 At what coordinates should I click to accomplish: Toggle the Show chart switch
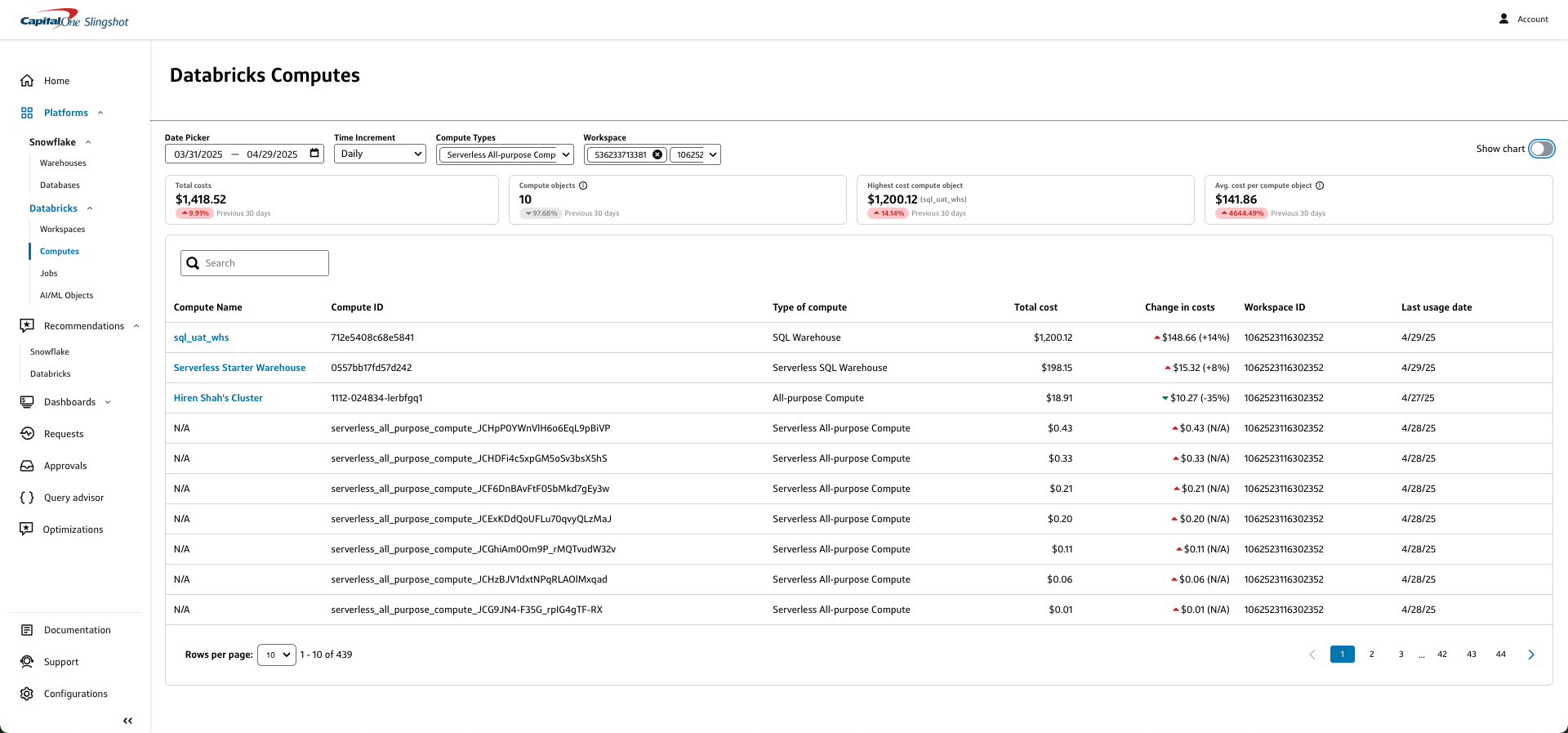click(x=1542, y=149)
